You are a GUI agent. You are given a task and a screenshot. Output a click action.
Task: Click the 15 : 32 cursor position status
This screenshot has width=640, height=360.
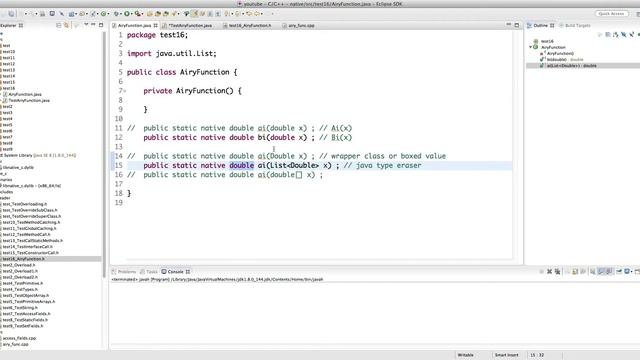pos(537,355)
